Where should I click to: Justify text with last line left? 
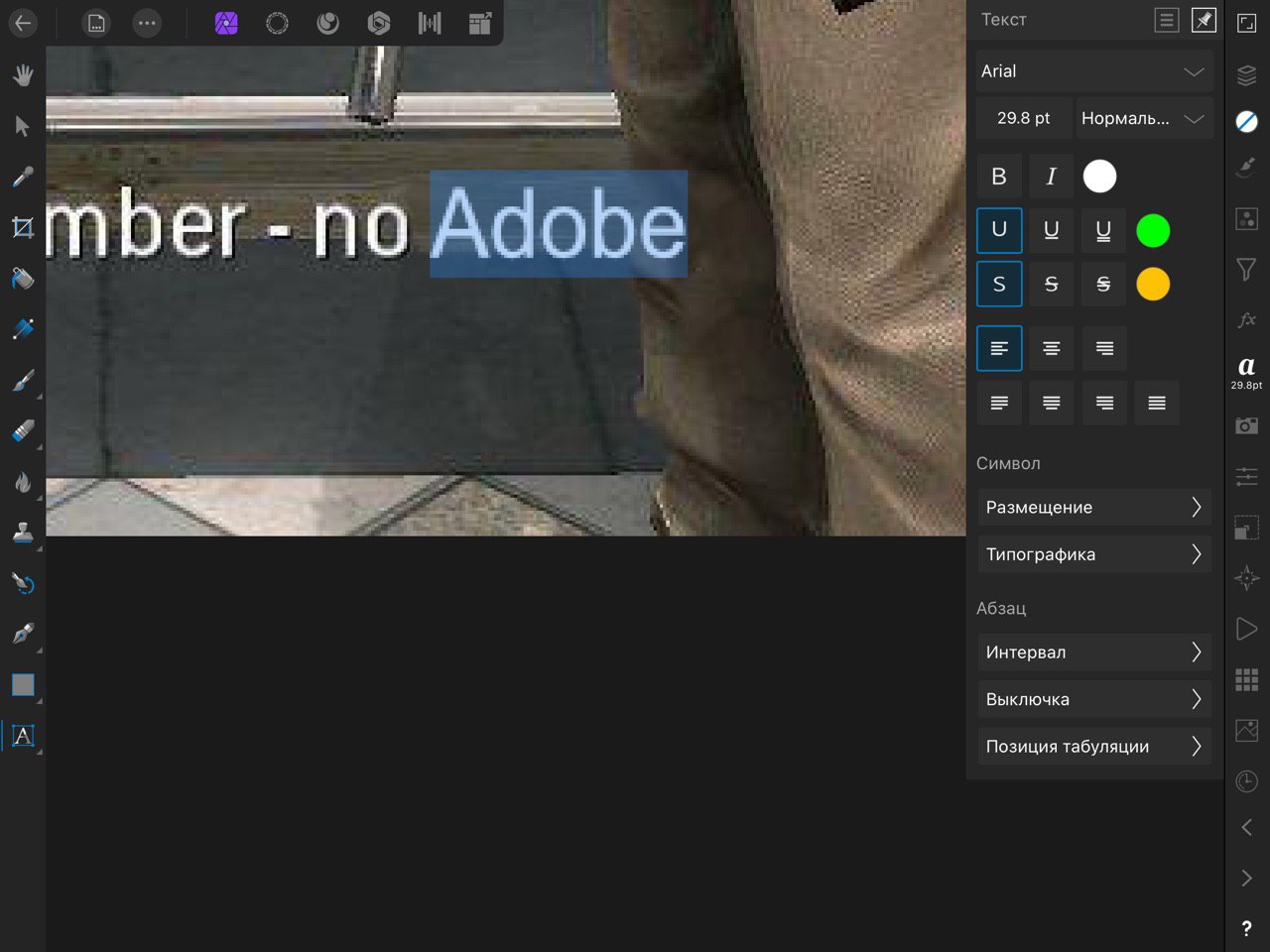click(999, 403)
